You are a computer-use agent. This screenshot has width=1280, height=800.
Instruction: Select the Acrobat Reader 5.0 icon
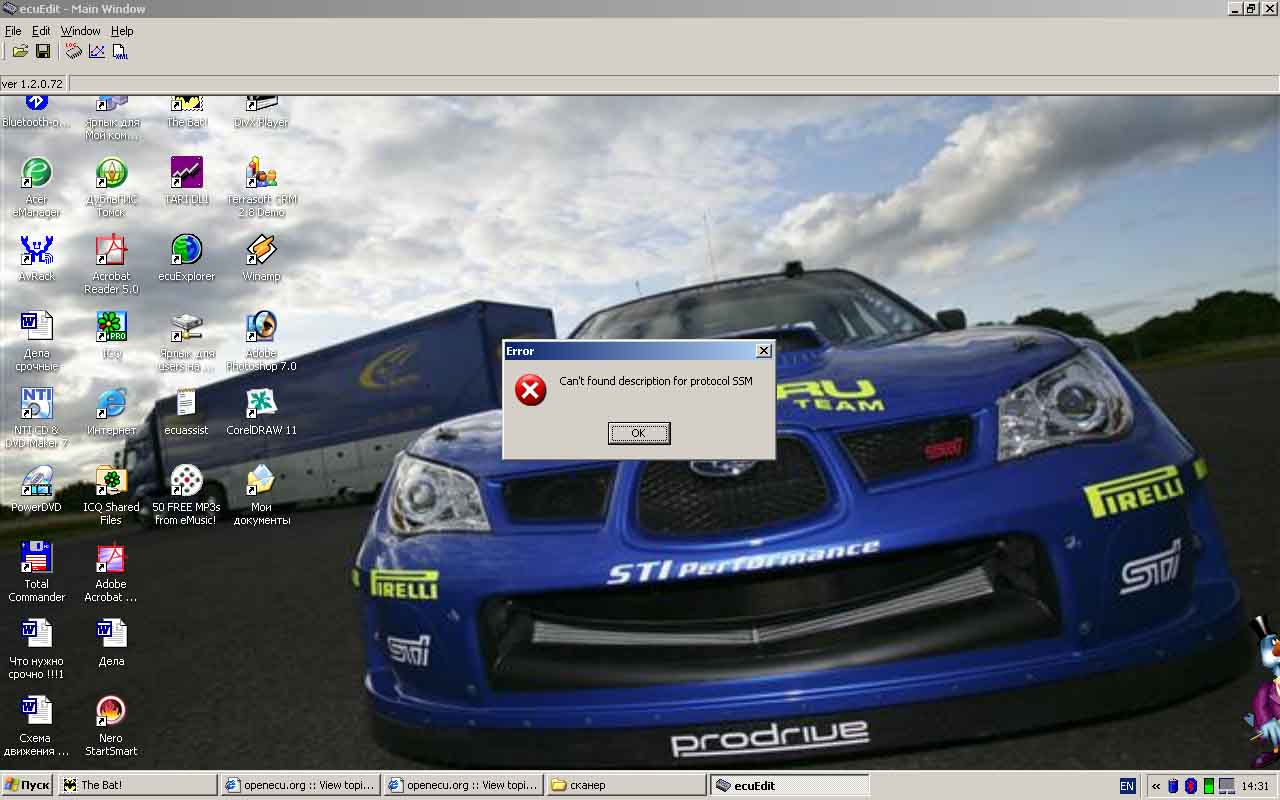pyautogui.click(x=111, y=264)
